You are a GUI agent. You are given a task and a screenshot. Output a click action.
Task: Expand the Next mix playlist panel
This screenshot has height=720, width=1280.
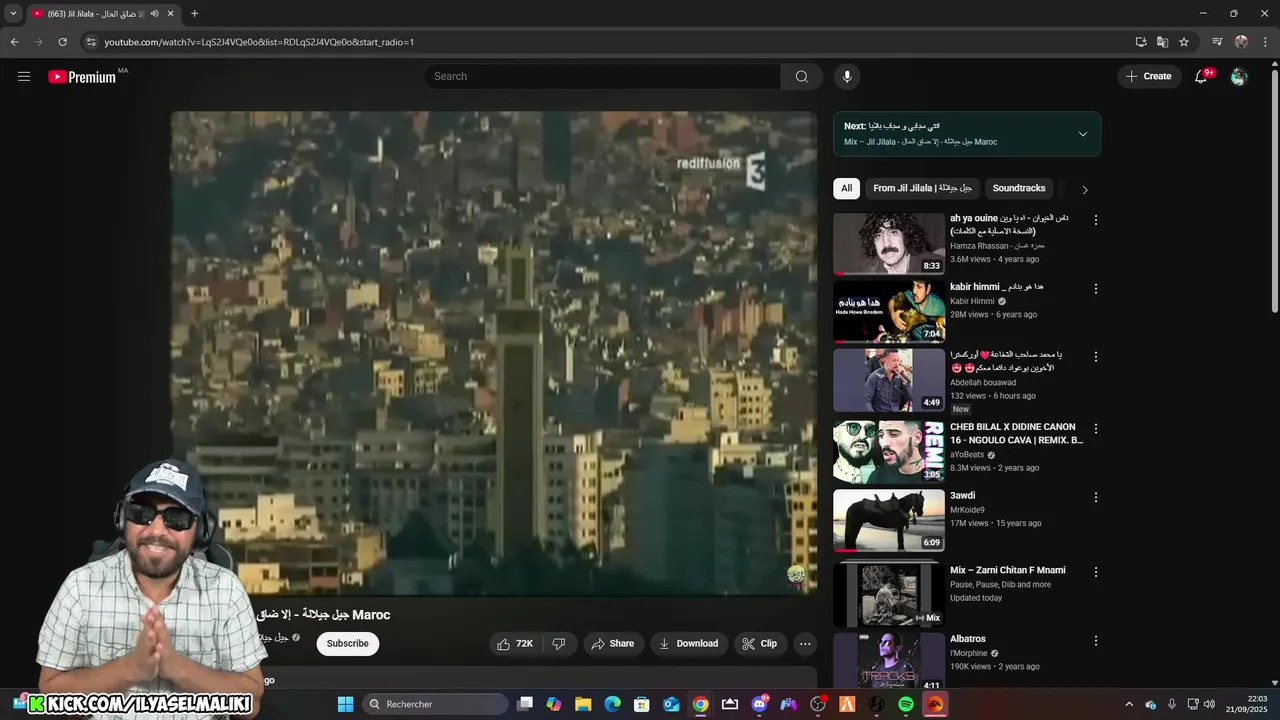coord(1082,134)
